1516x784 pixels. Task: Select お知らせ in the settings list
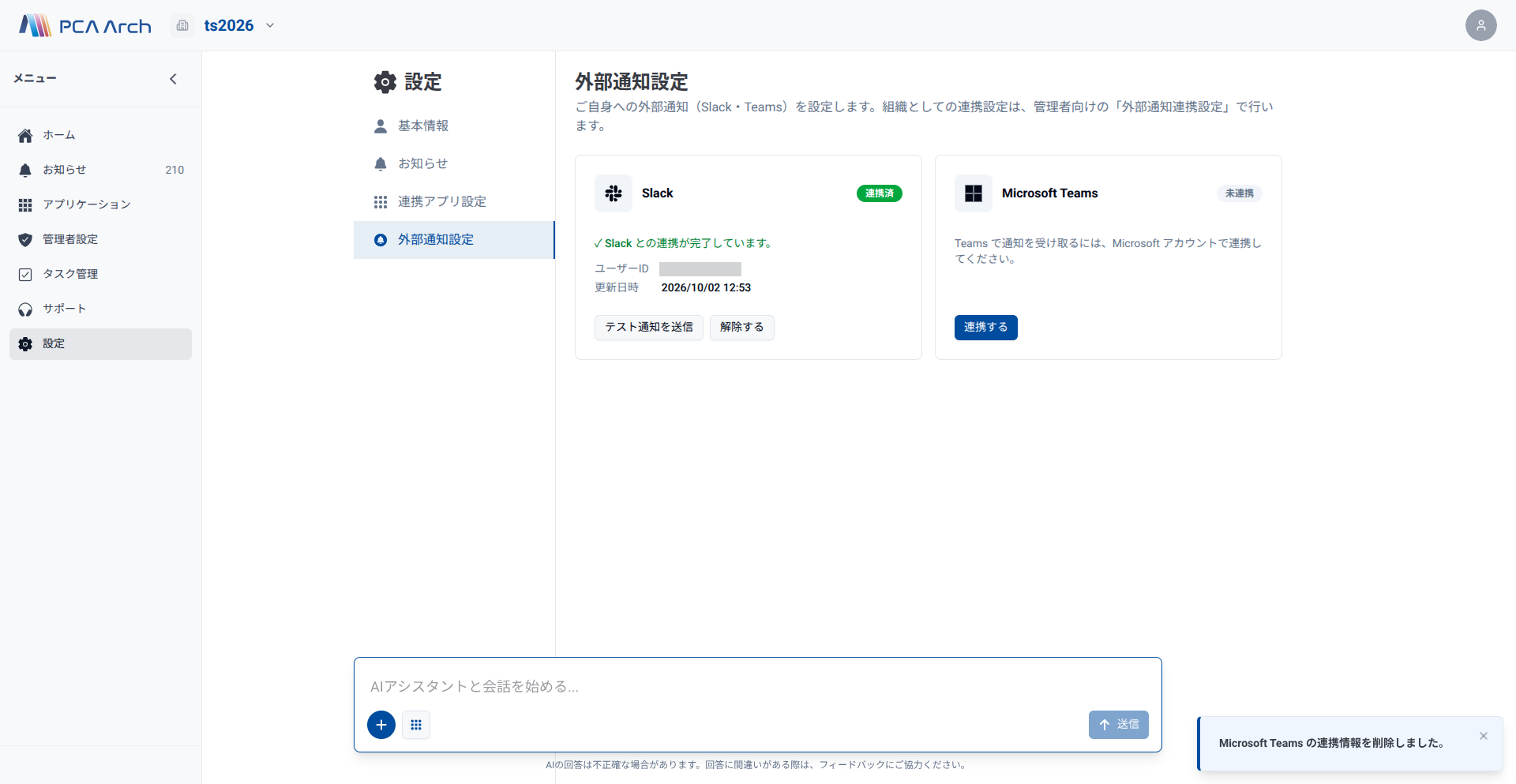(x=454, y=164)
